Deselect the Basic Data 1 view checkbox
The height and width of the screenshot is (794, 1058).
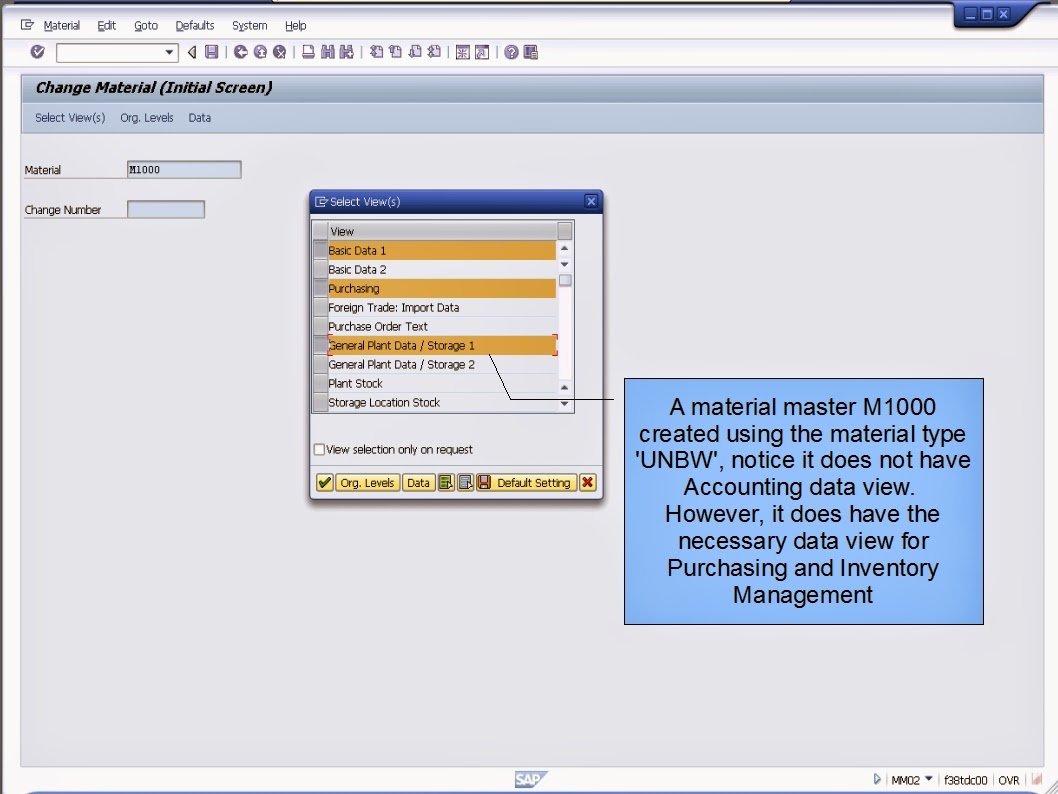coord(321,250)
